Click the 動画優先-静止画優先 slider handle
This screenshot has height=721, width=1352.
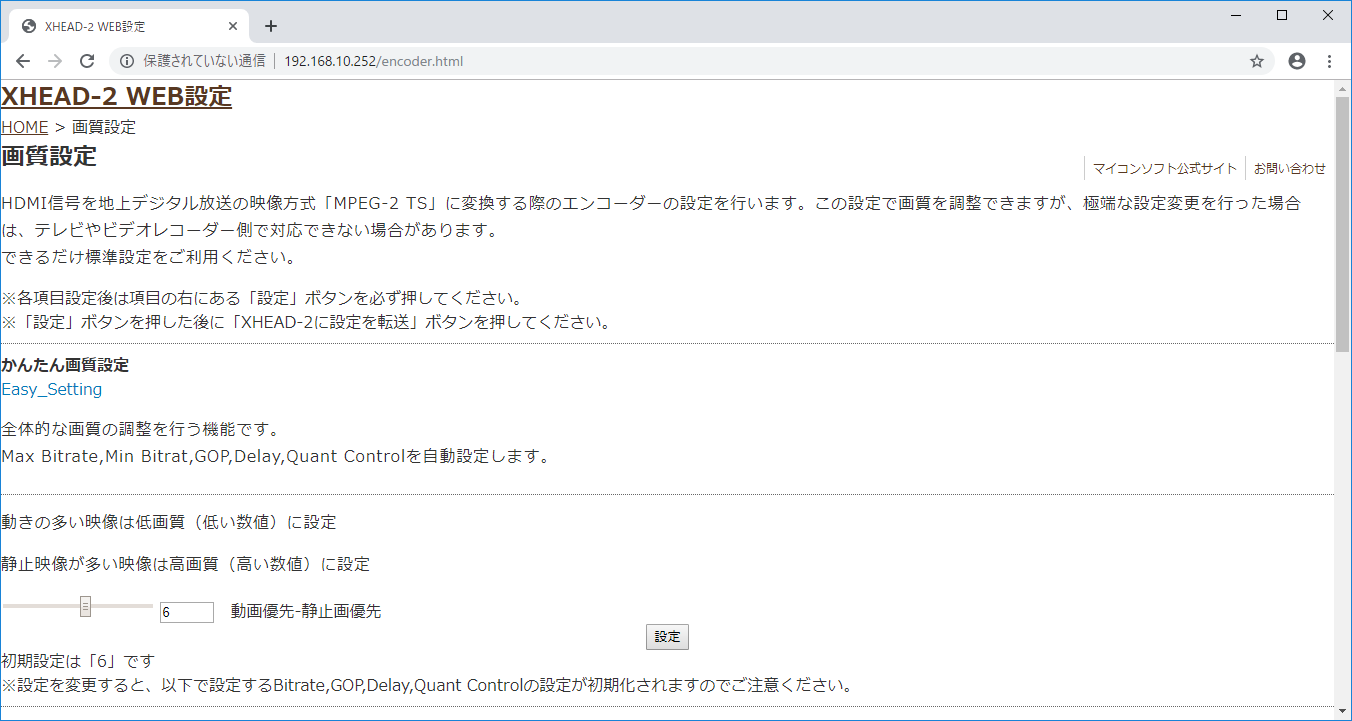coord(86,605)
